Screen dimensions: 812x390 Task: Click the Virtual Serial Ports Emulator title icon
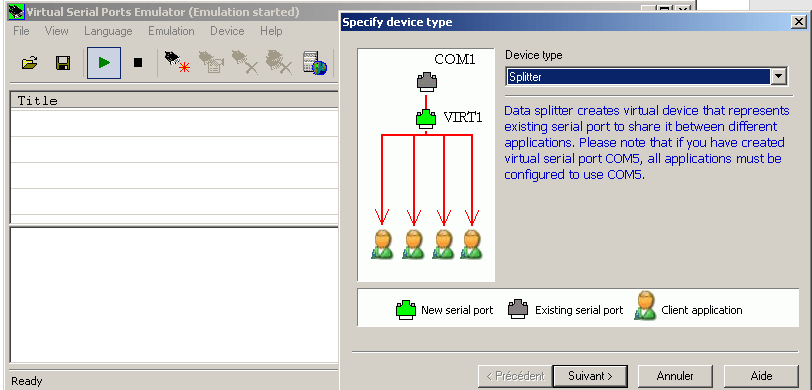pos(16,11)
